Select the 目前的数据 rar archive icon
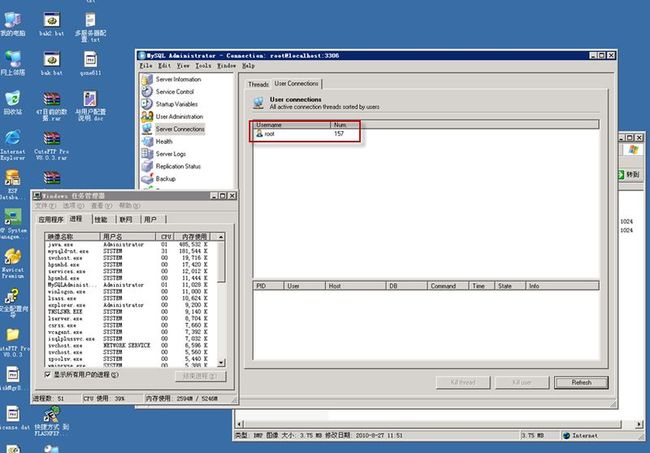 tap(51, 106)
